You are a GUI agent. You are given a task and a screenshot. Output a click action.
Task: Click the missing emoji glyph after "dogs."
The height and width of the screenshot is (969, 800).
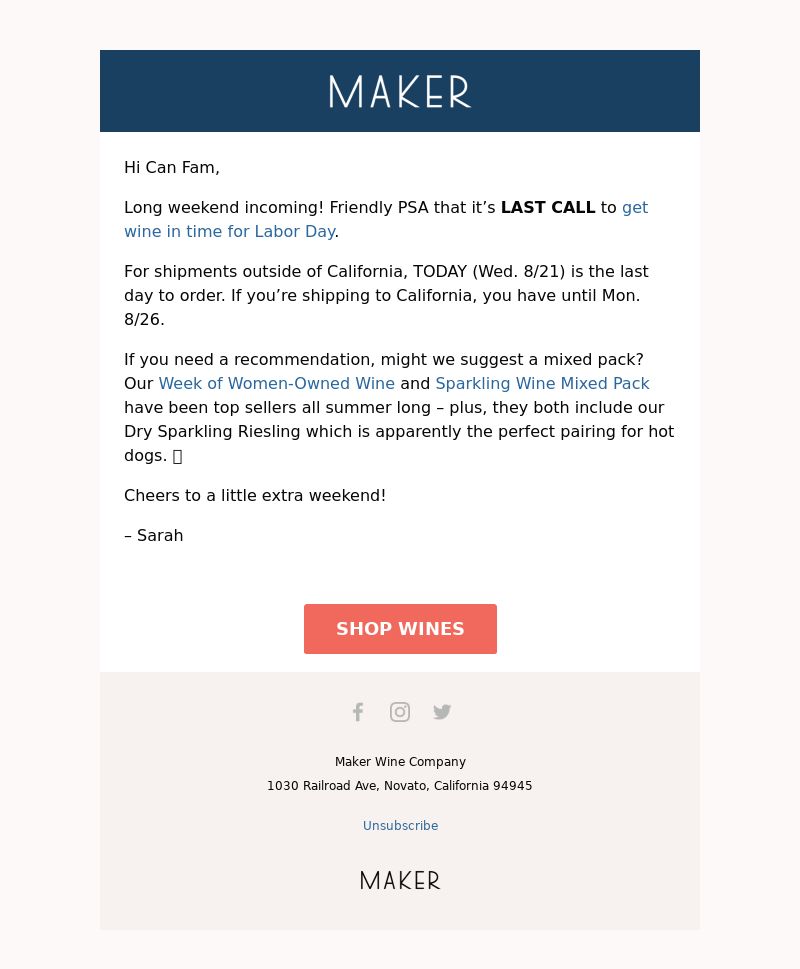[x=177, y=456]
